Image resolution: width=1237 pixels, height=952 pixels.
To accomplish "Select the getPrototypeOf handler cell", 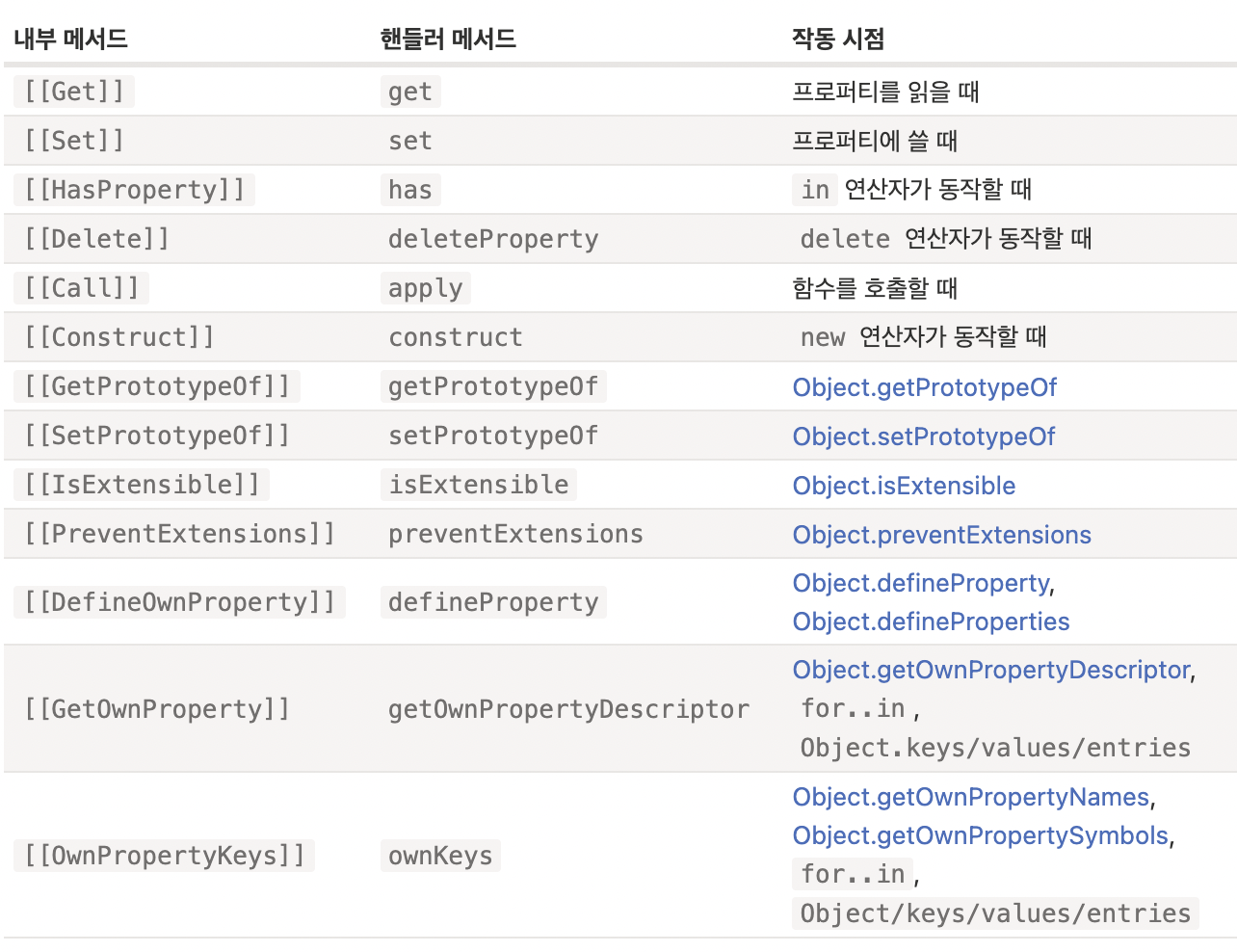I will point(493,386).
